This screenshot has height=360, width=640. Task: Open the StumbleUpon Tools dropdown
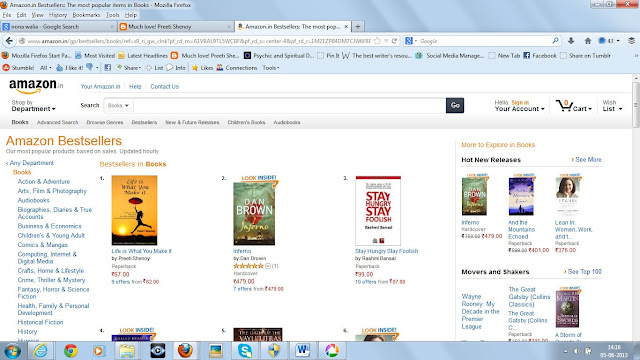(x=271, y=68)
